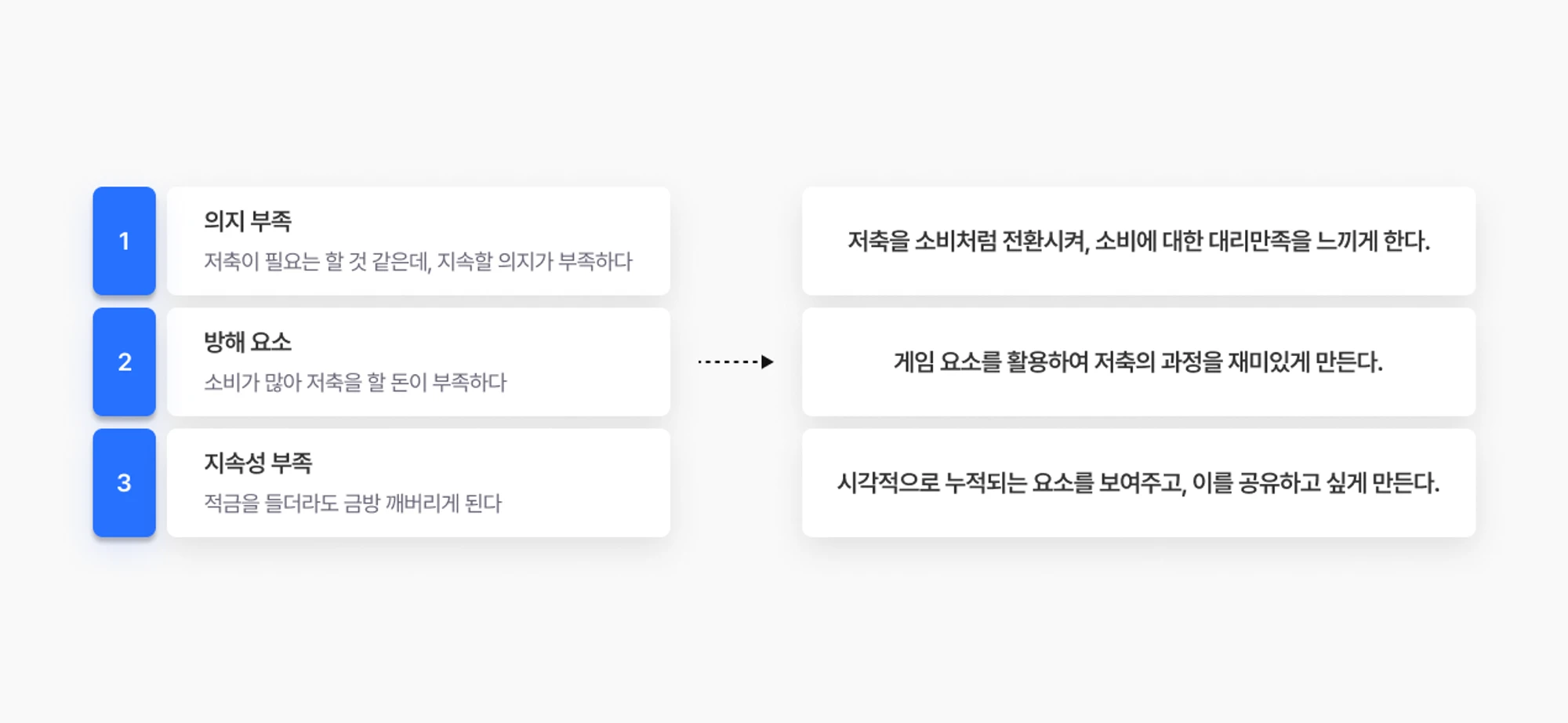Click description 적금을 들더라도 금방 깨버리게 된다
1568x723 pixels.
coord(353,503)
